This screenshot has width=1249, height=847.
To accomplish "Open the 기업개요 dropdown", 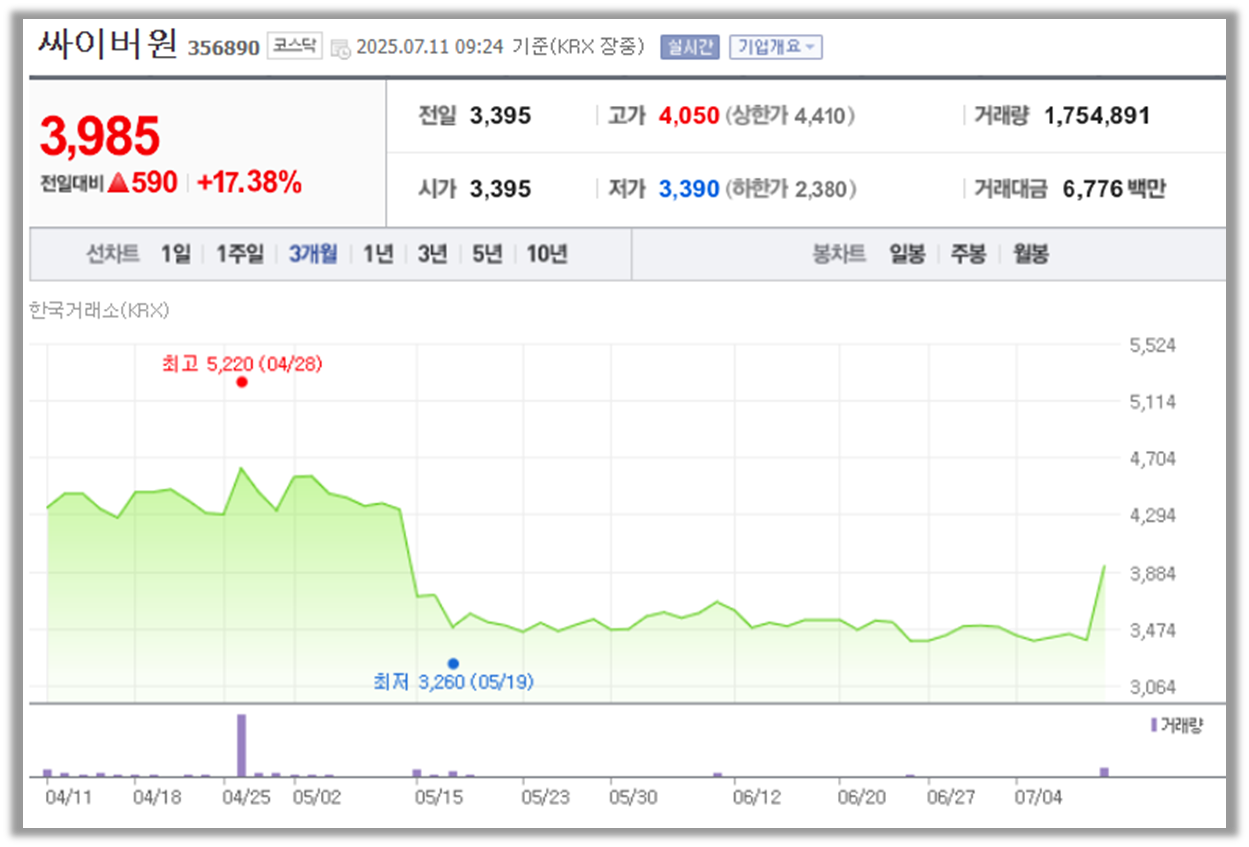I will [776, 47].
